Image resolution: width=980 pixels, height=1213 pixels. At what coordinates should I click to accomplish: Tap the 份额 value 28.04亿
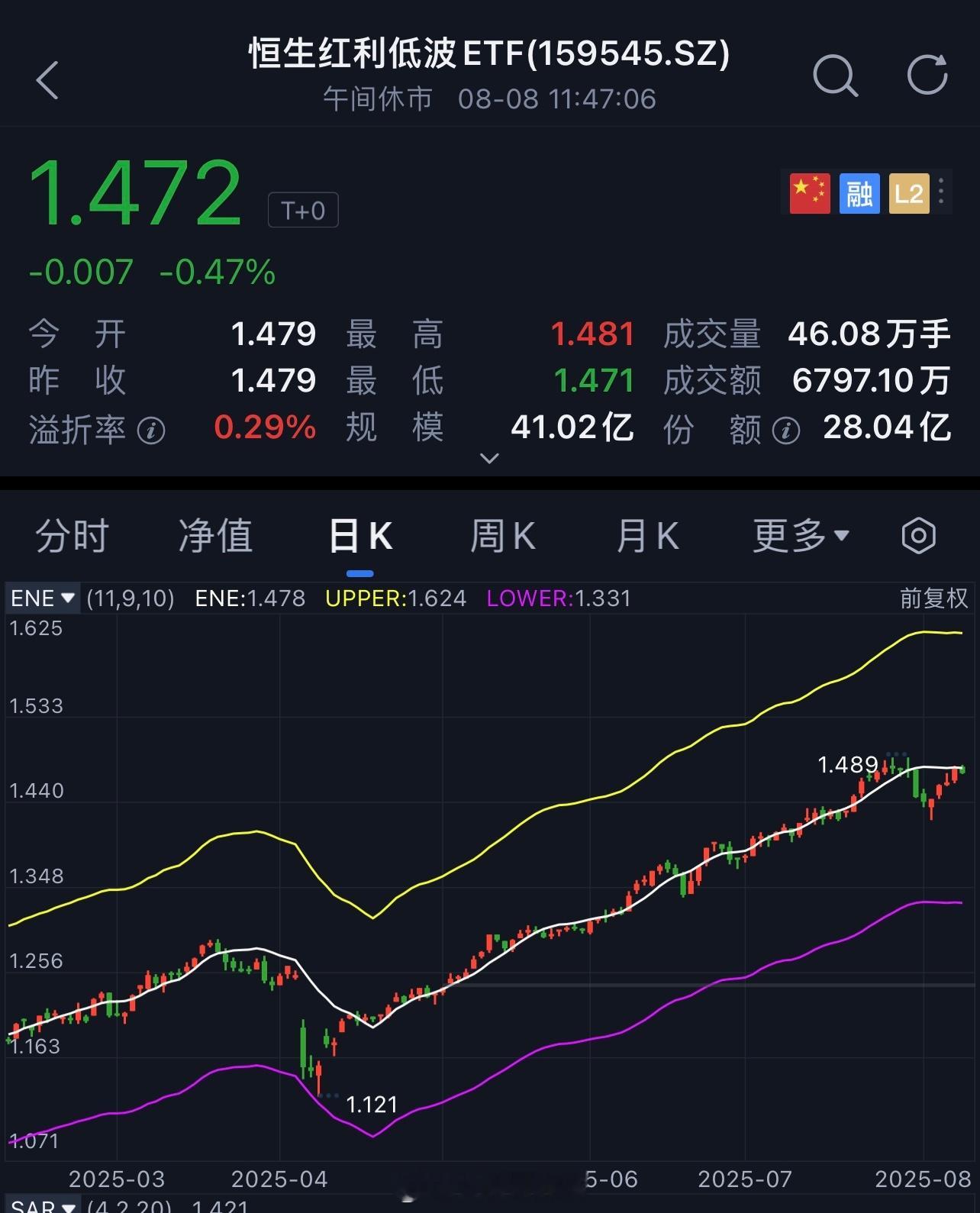tap(887, 427)
